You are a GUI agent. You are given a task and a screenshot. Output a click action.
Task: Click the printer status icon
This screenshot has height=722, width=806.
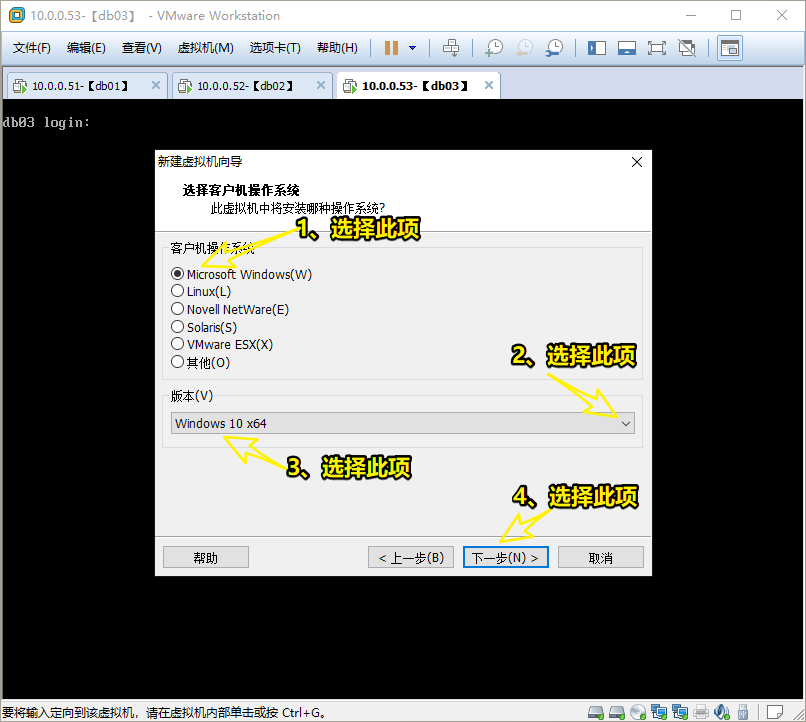(701, 712)
